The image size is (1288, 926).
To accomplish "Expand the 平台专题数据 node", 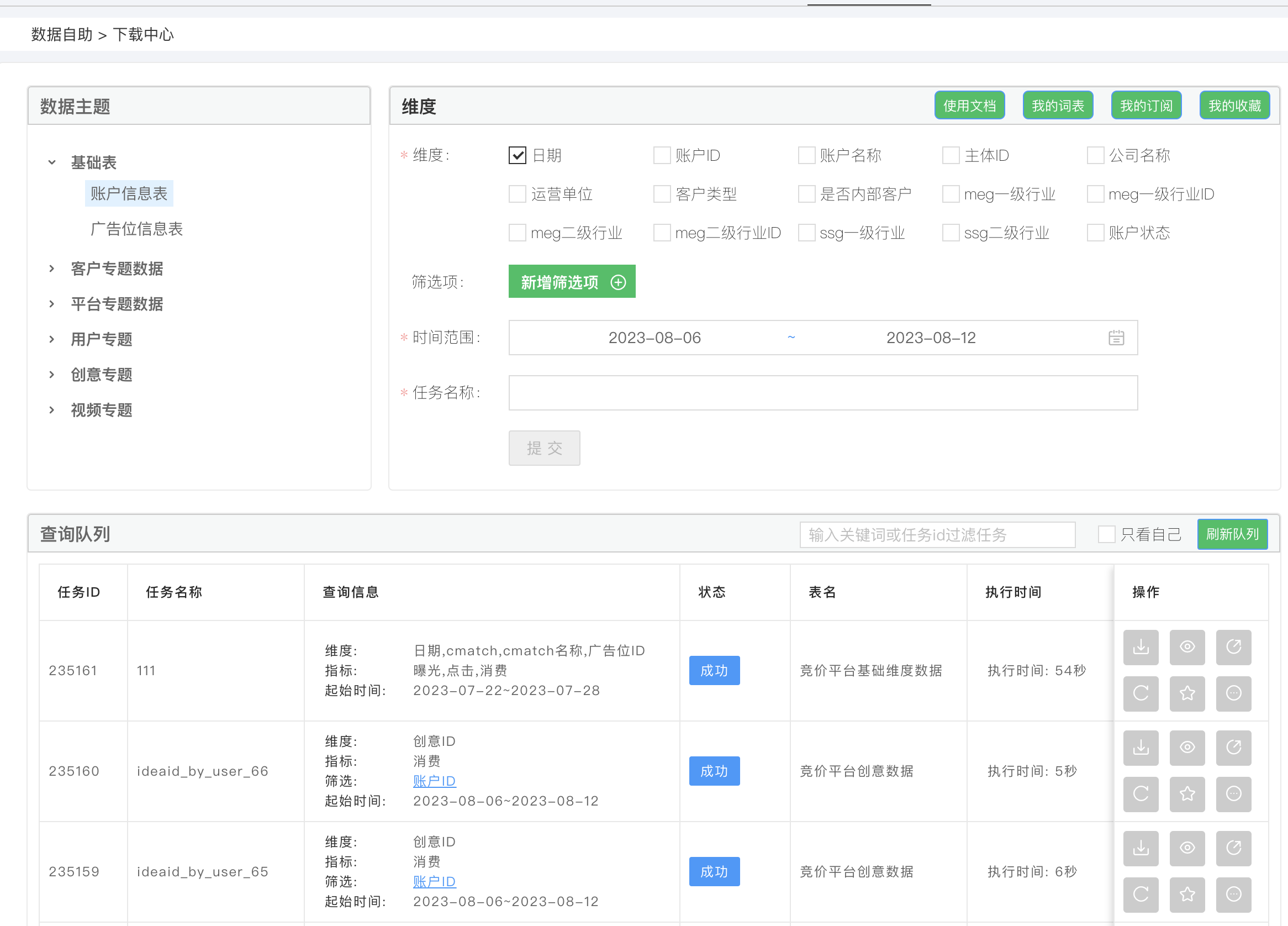I will coord(52,304).
